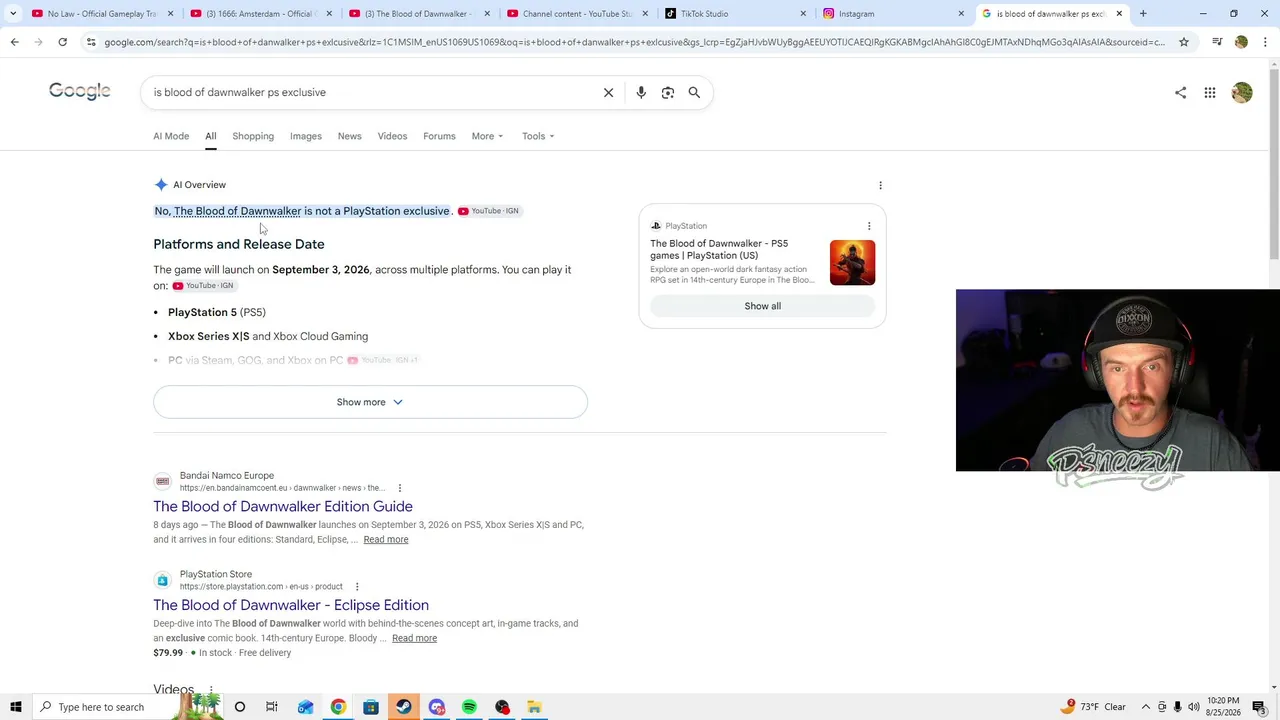Image resolution: width=1280 pixels, height=720 pixels.
Task: Switch to News results
Action: [349, 136]
